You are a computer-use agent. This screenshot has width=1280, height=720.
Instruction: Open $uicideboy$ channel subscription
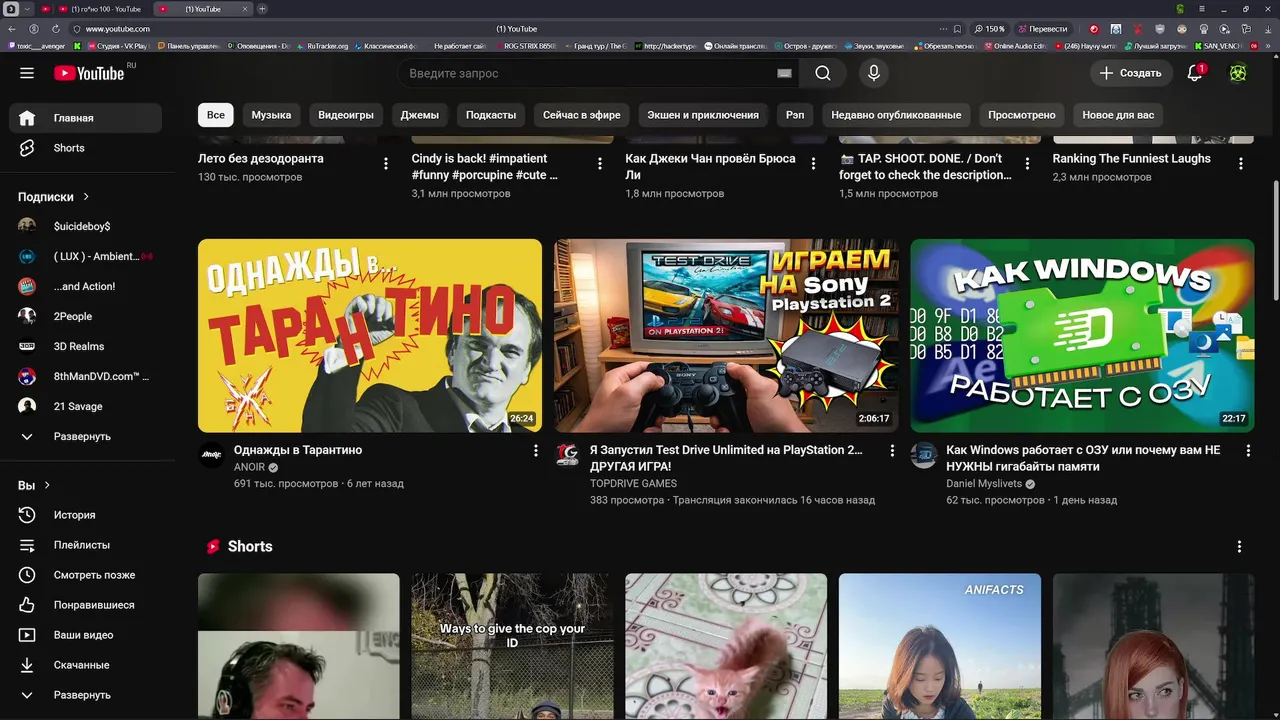85,226
